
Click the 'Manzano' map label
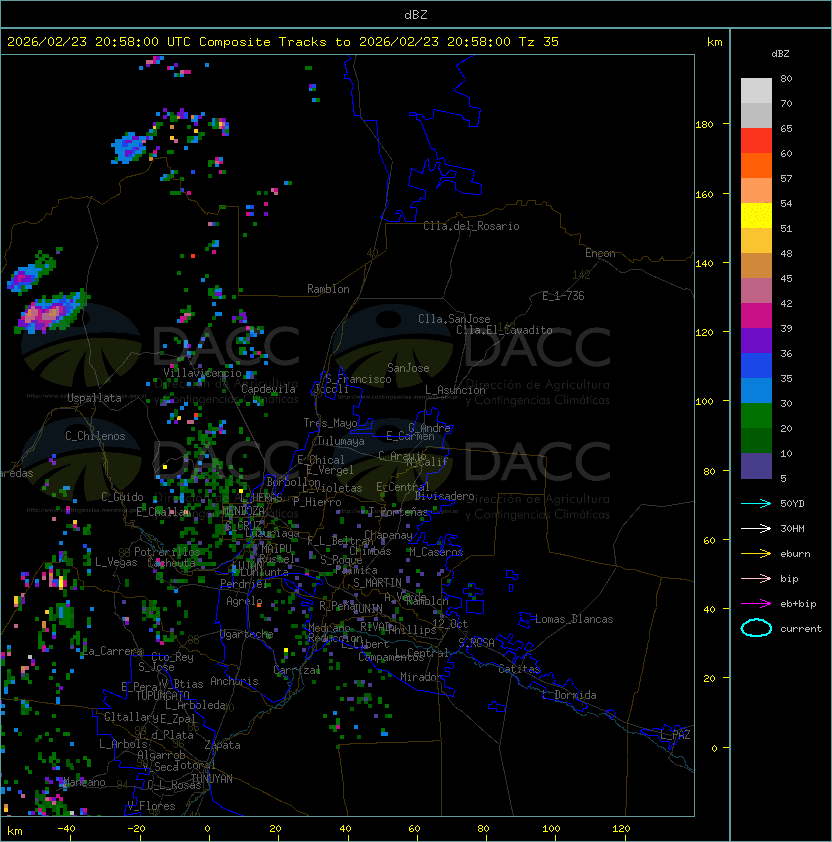84,782
